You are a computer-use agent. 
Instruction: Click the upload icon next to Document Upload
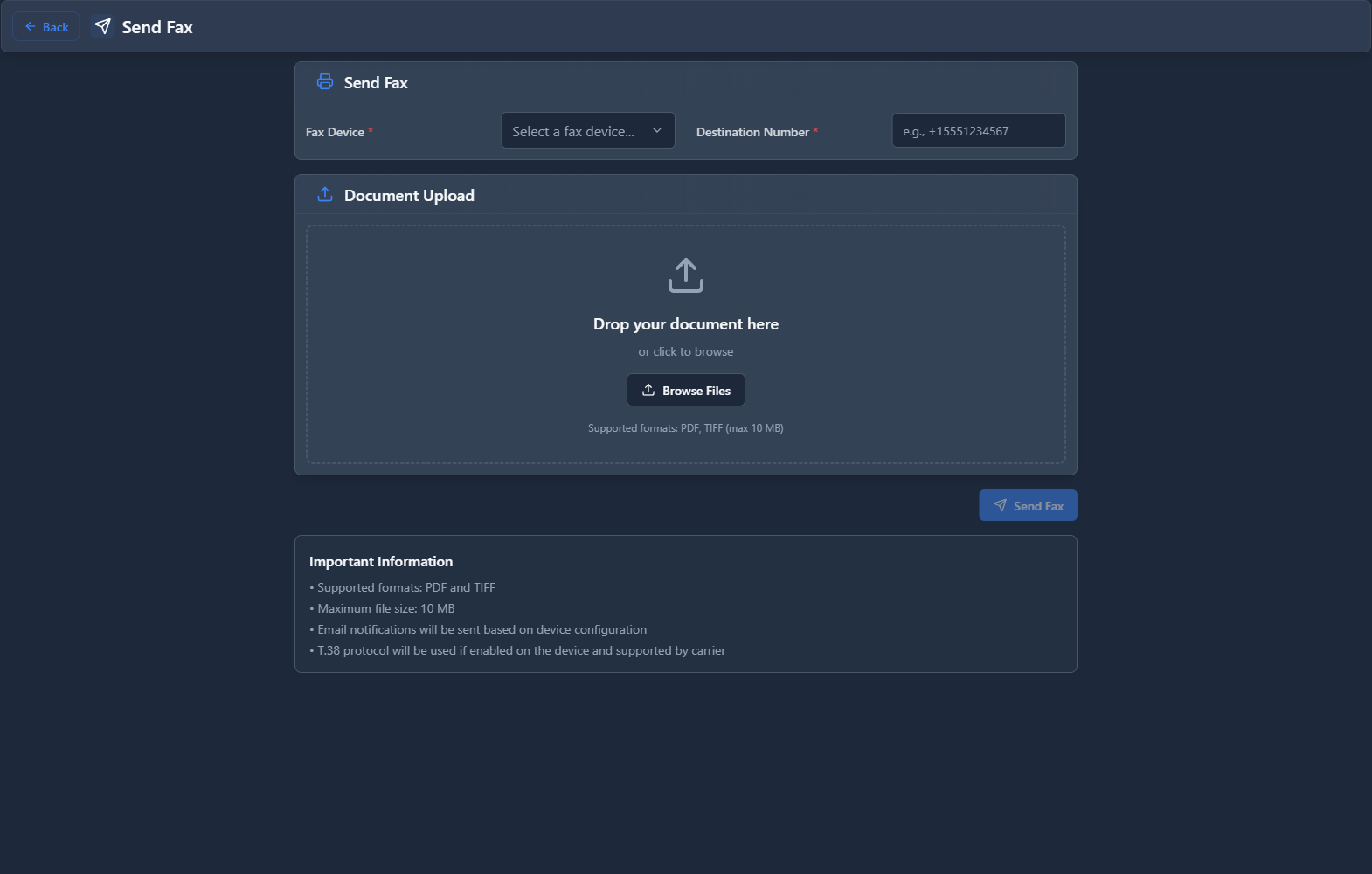325,195
